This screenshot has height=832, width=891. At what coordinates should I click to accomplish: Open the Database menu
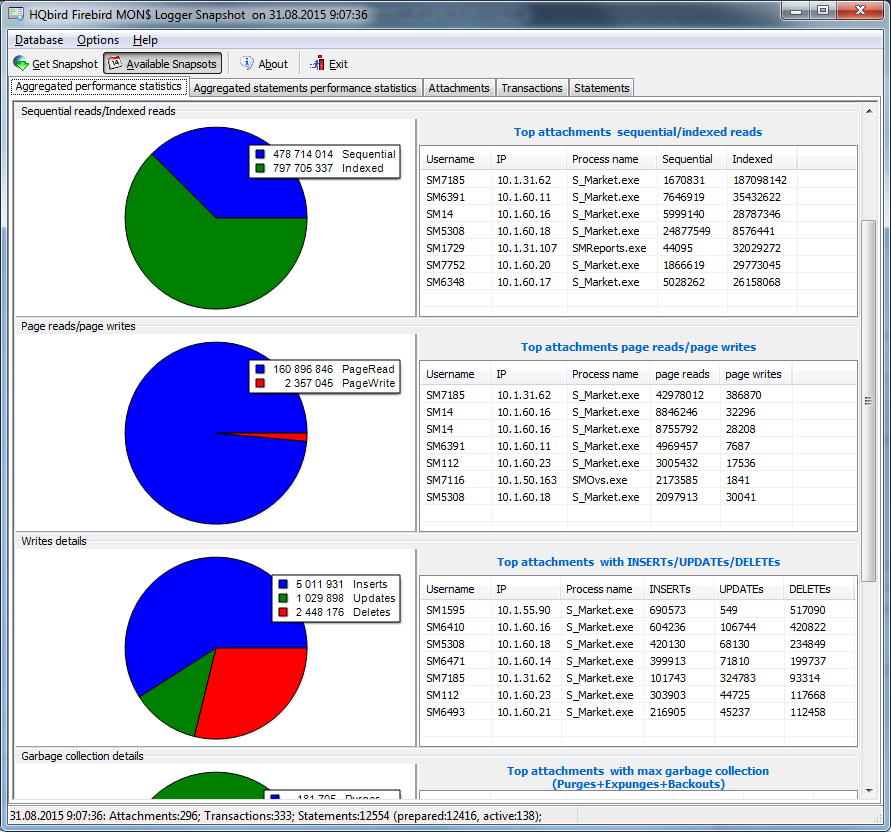39,40
